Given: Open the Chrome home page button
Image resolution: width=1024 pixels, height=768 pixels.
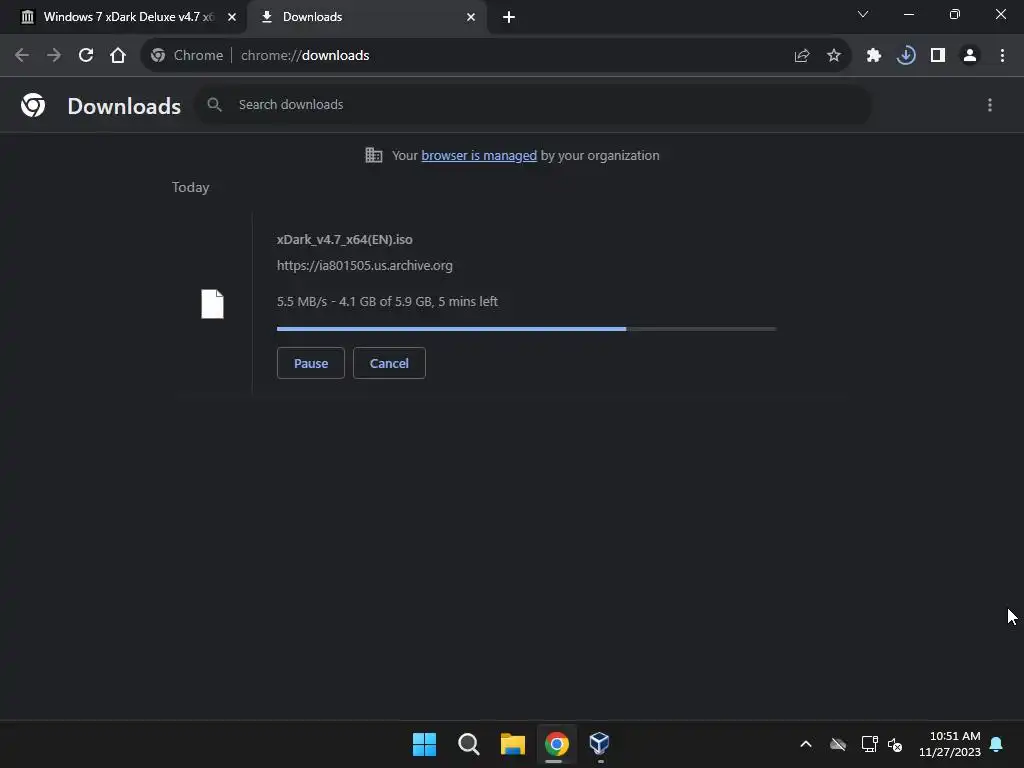Looking at the screenshot, I should (118, 56).
